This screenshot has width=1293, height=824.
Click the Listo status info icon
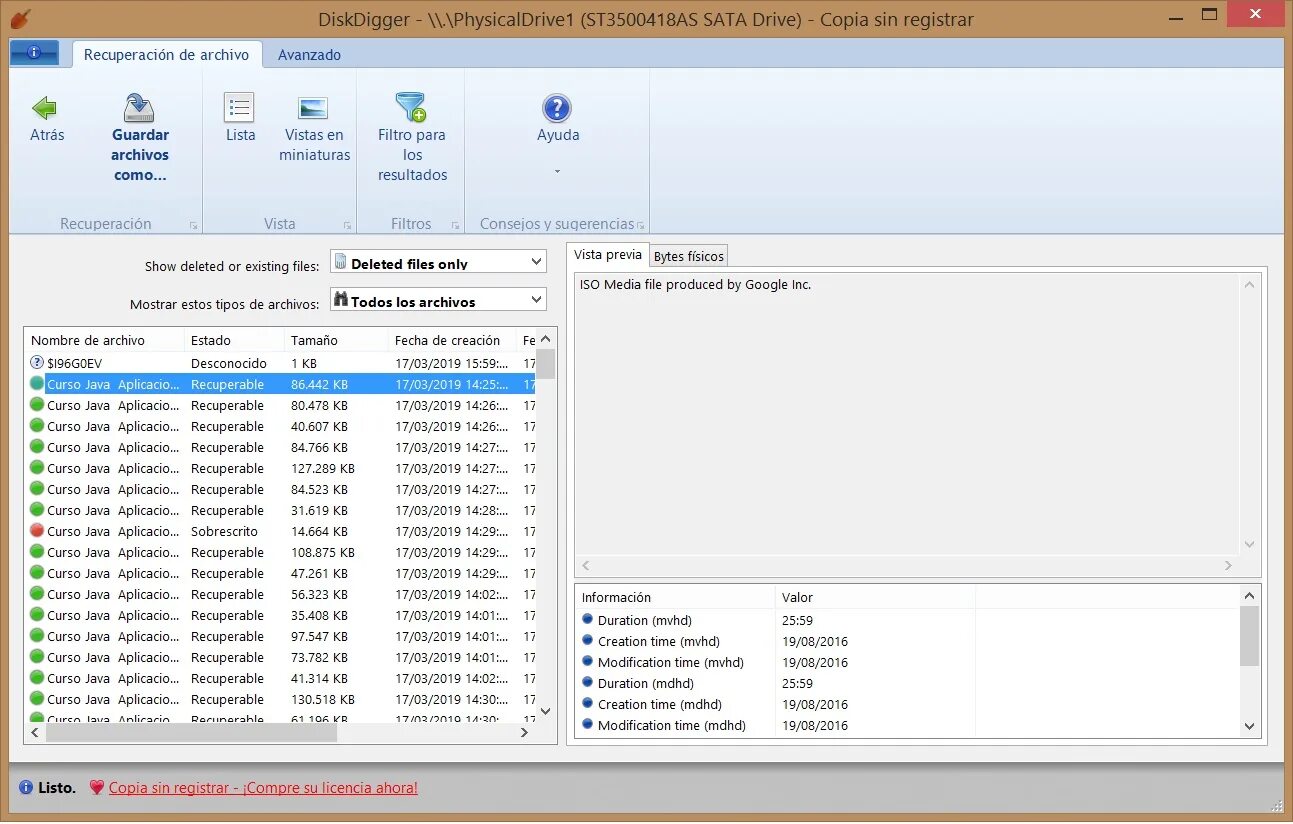(x=26, y=788)
